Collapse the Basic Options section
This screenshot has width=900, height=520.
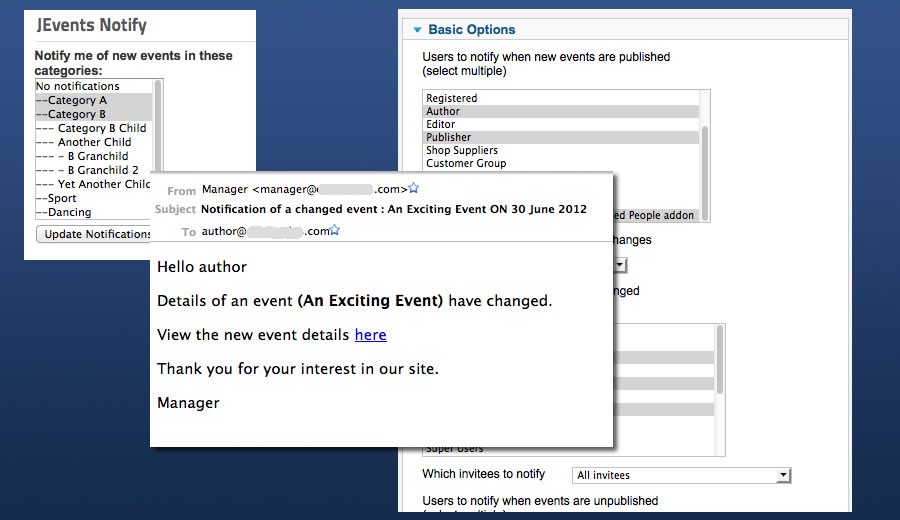(x=418, y=30)
